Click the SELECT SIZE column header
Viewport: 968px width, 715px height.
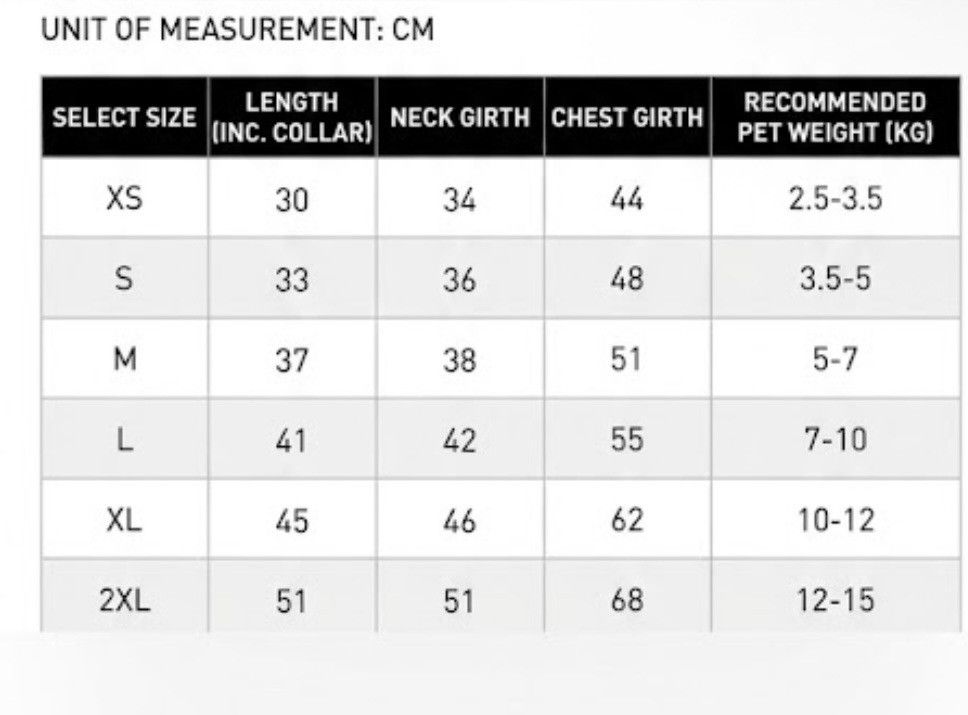124,117
